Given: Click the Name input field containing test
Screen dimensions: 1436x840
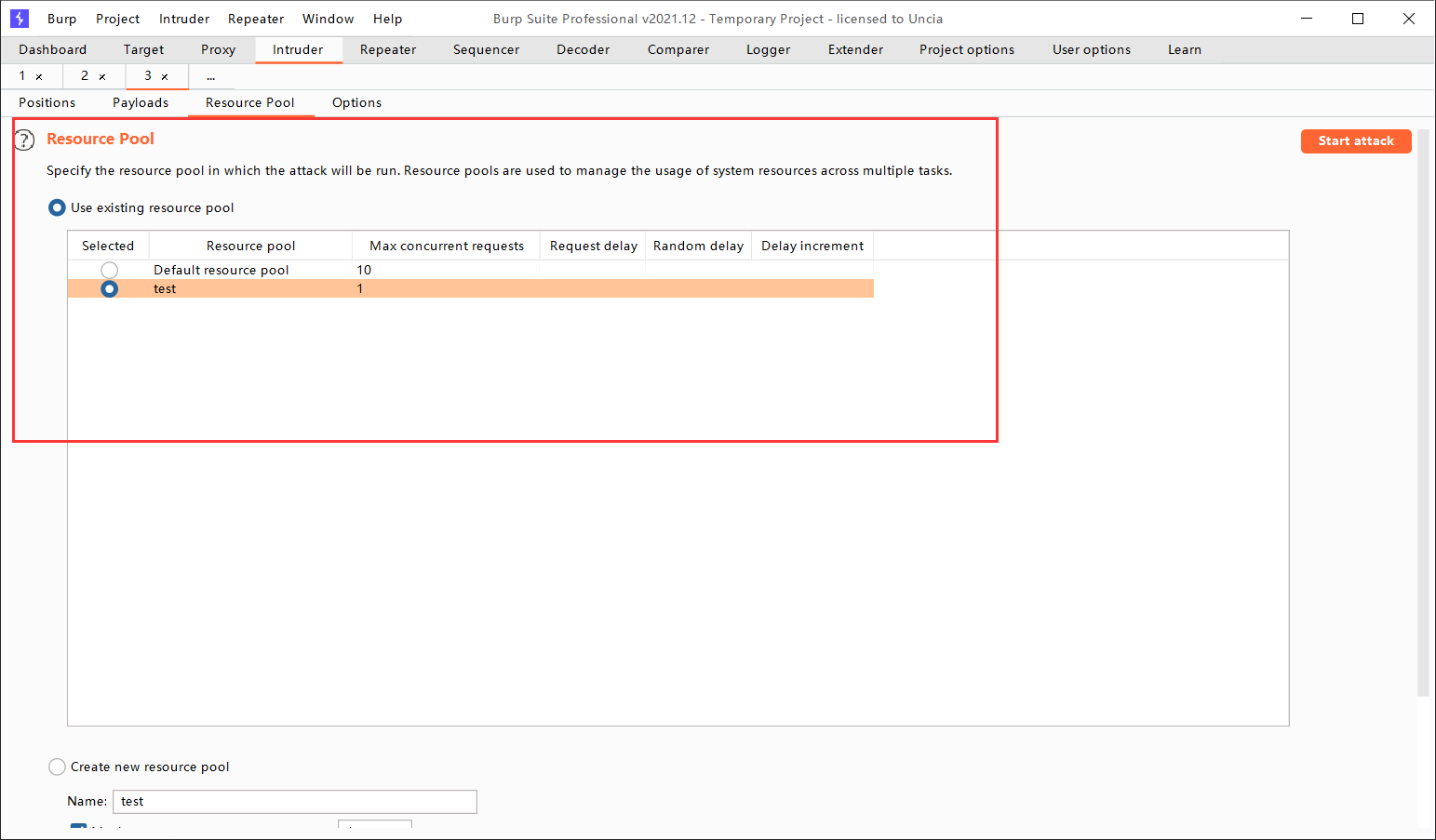Looking at the screenshot, I should click(295, 802).
